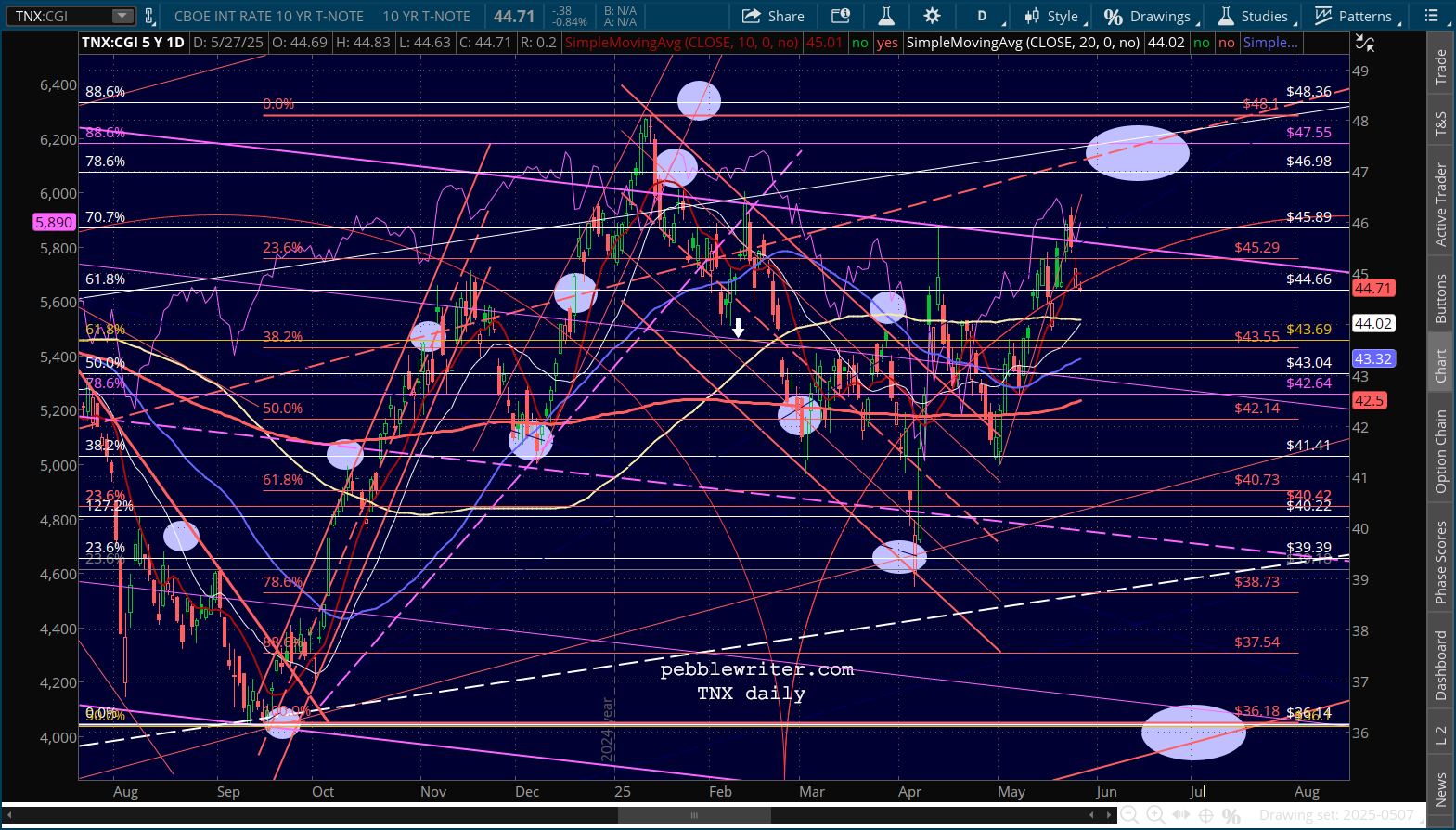
Task: Open the Active Trader side tab
Action: [1440, 204]
